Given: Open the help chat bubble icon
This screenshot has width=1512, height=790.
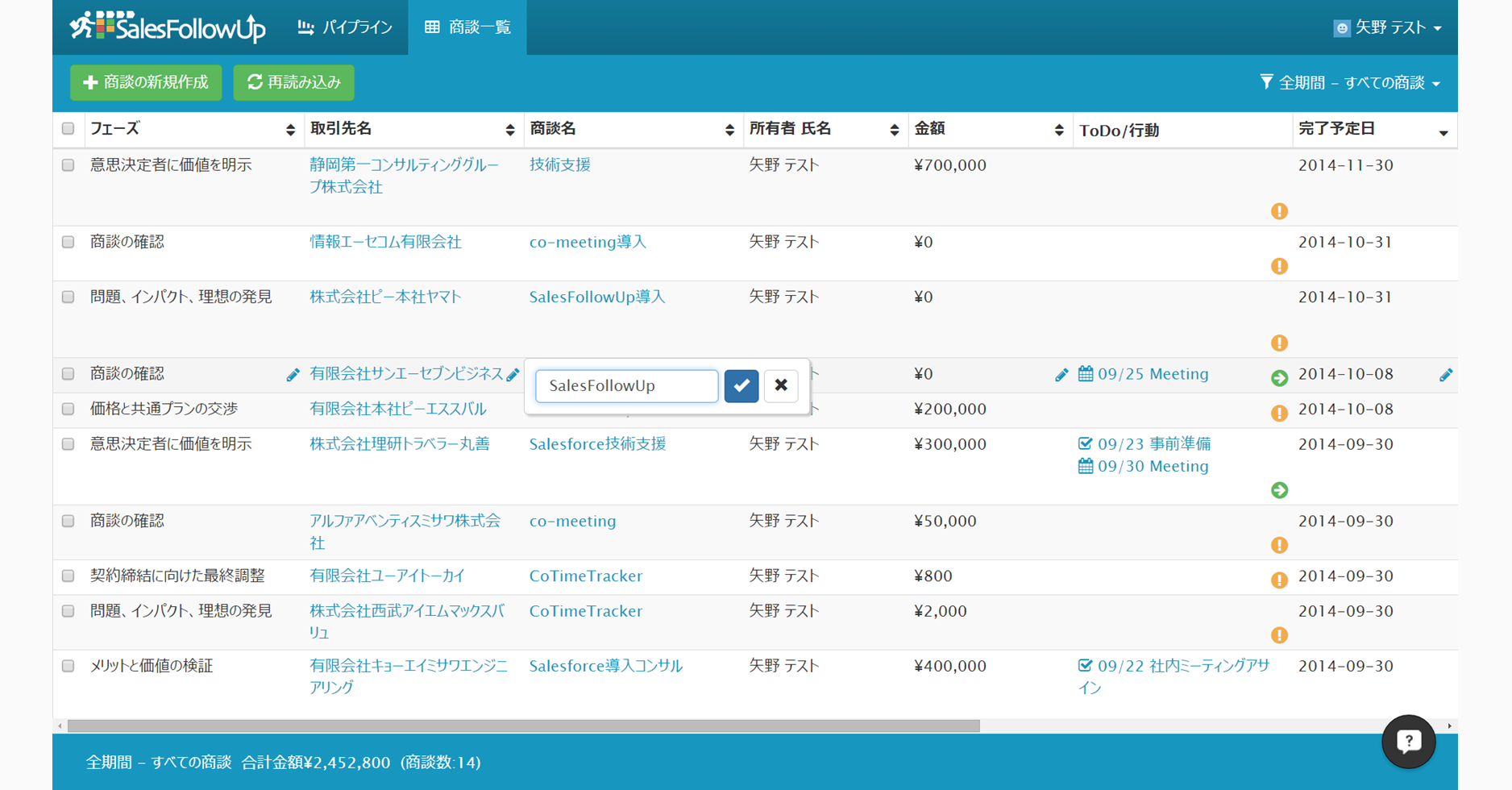Looking at the screenshot, I should pos(1408,741).
